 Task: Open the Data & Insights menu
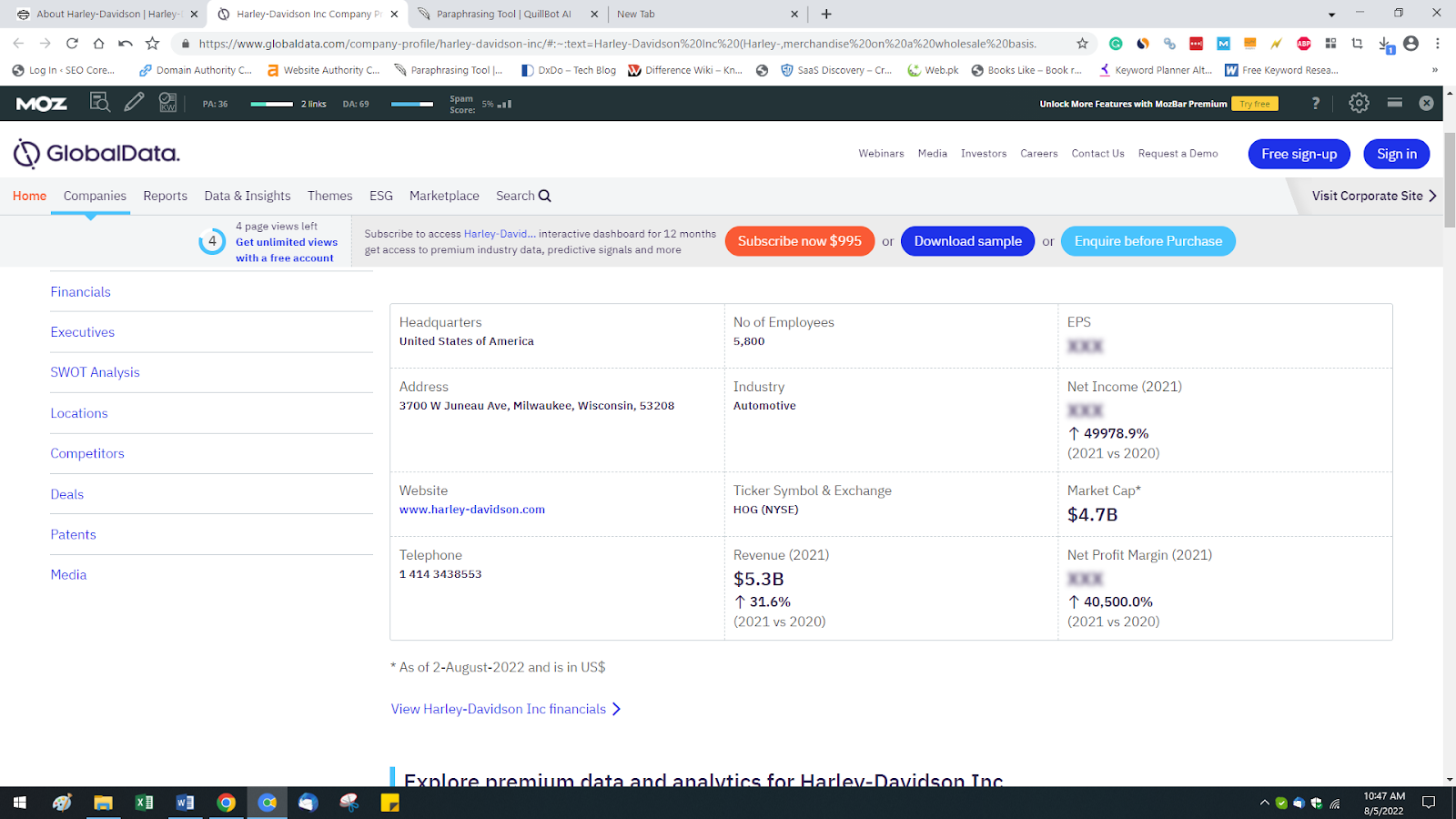[248, 196]
